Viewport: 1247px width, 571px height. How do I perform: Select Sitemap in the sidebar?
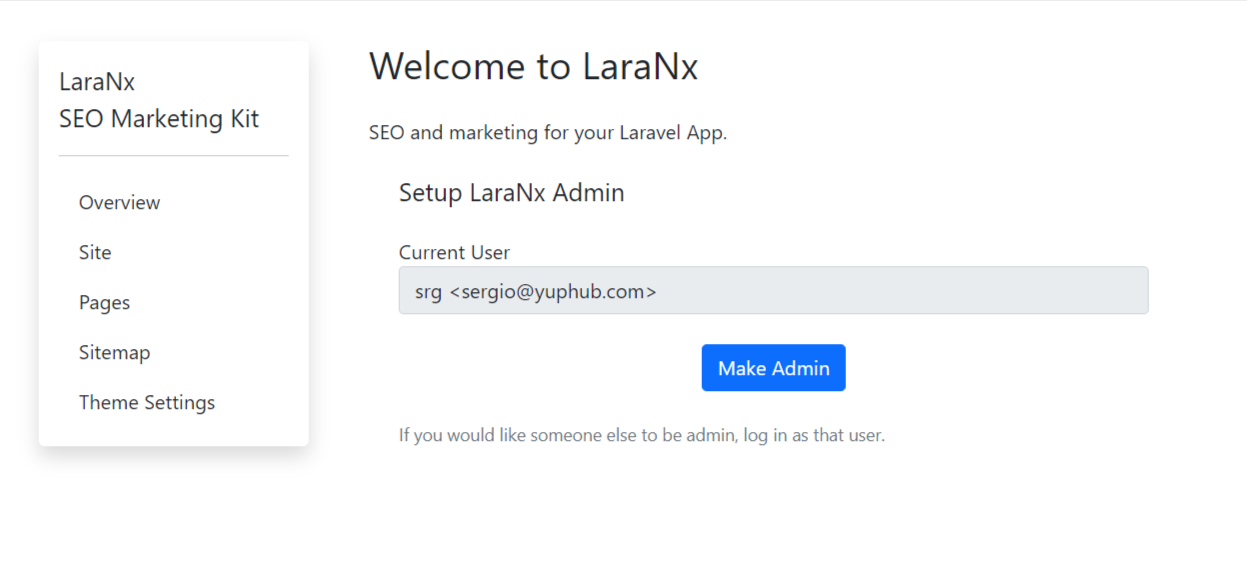point(114,352)
